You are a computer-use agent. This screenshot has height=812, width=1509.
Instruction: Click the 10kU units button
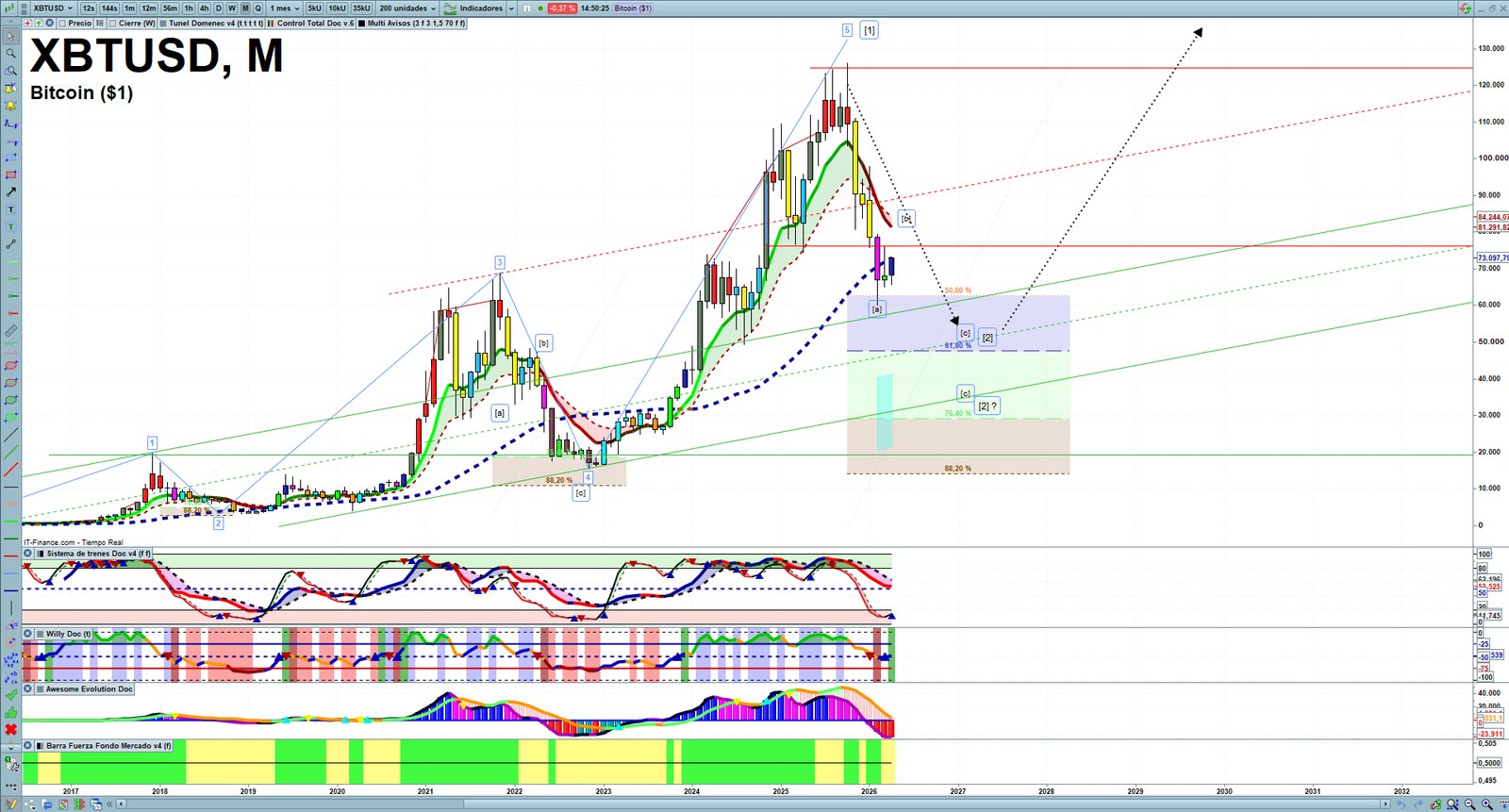point(338,8)
